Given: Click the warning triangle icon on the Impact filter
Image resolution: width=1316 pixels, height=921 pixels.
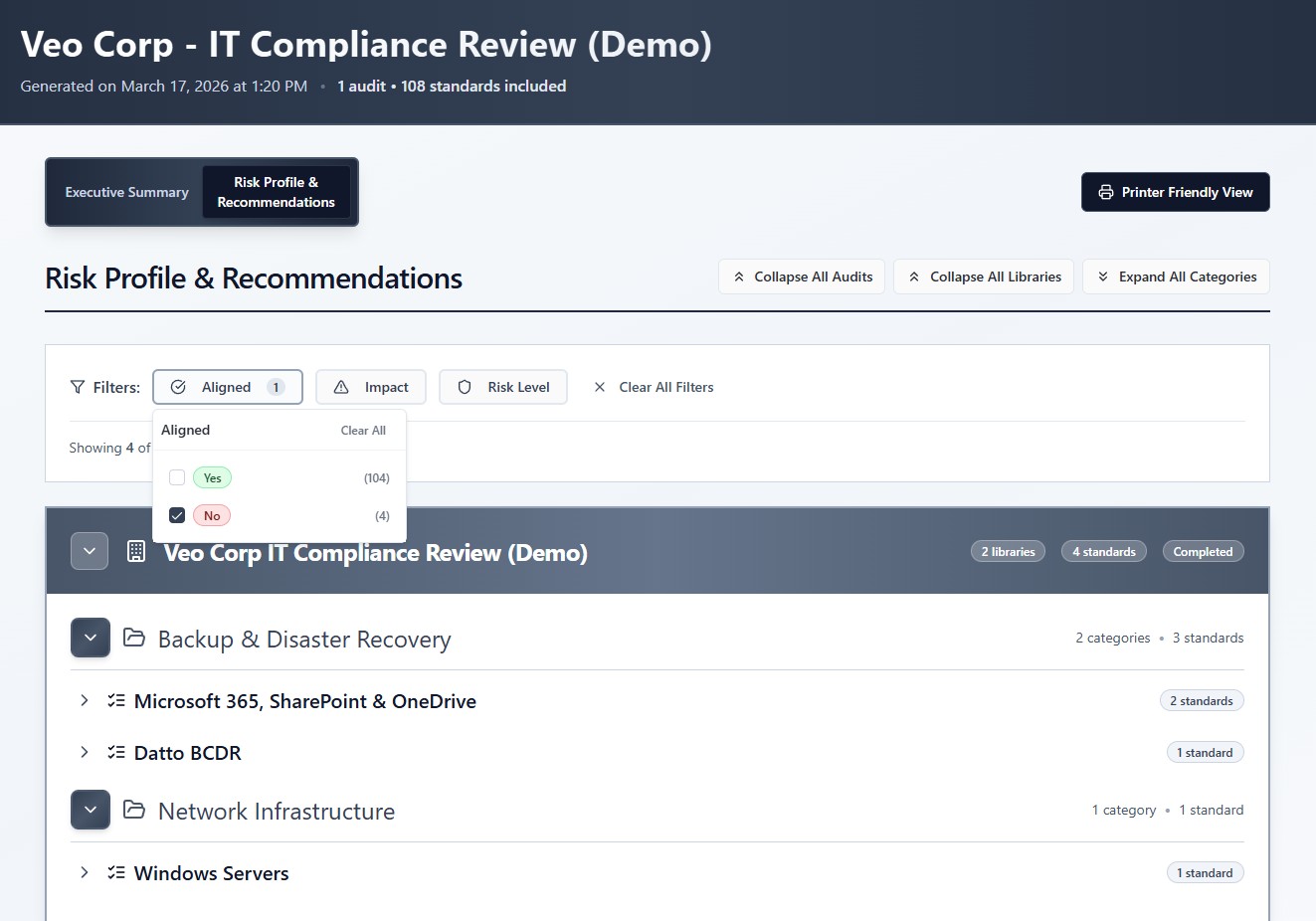Looking at the screenshot, I should (341, 387).
